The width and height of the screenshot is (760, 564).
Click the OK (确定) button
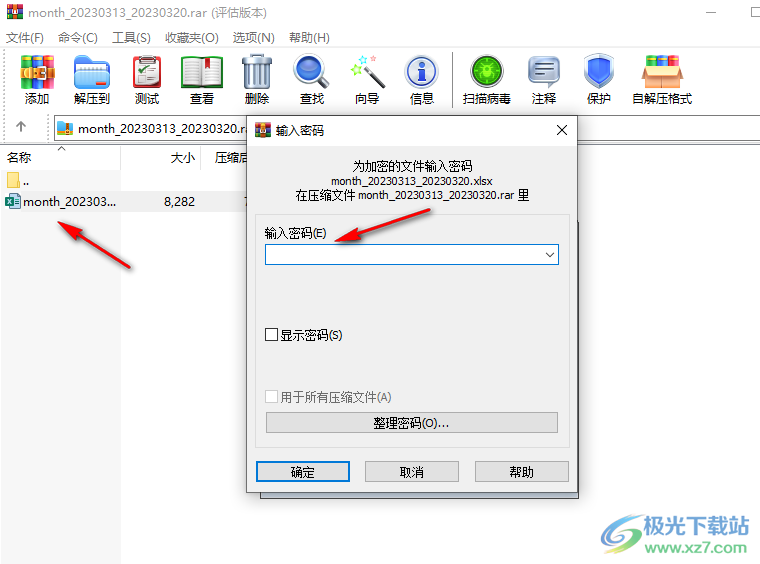tap(302, 471)
